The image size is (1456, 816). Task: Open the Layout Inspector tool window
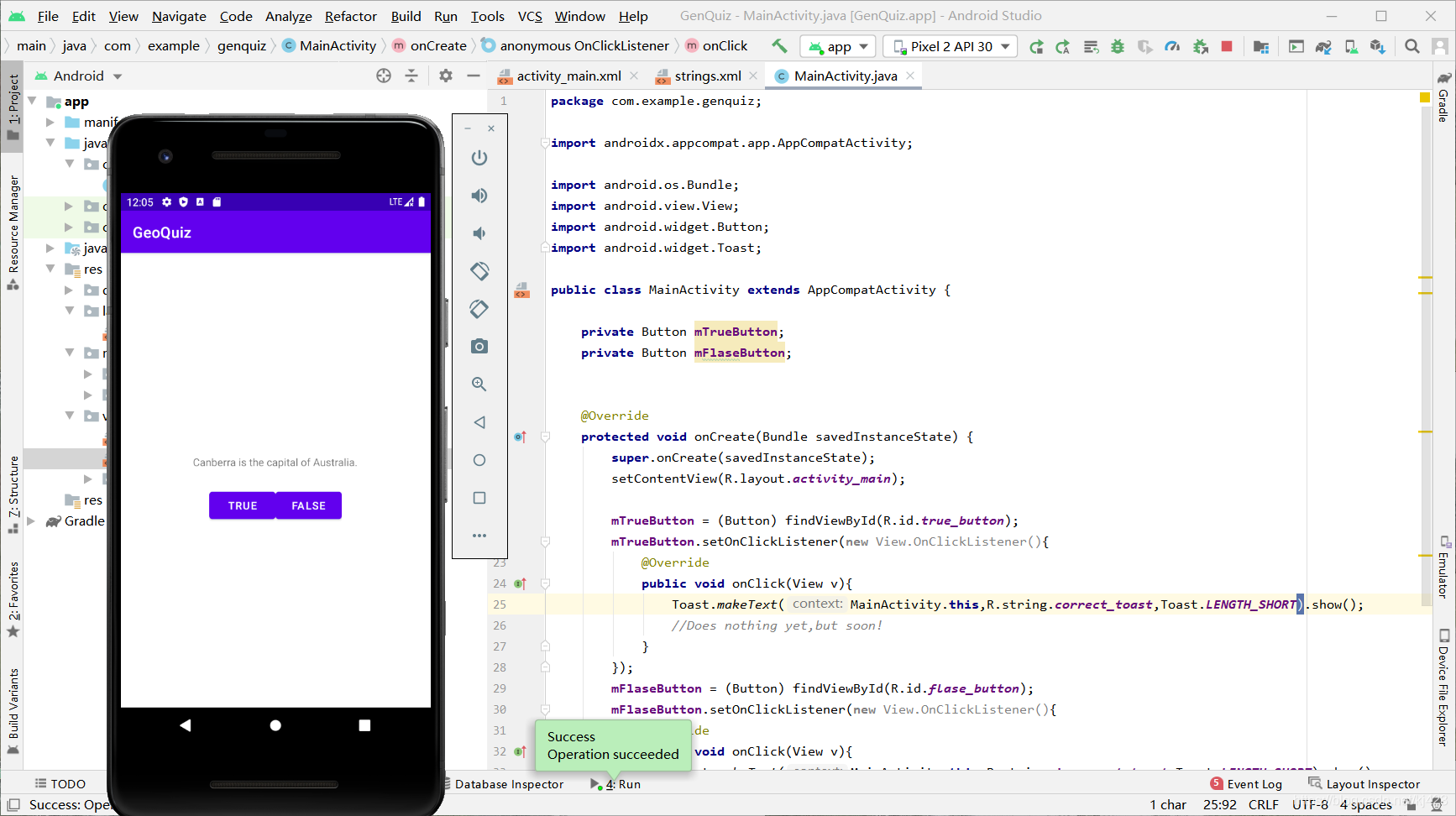point(1364,784)
